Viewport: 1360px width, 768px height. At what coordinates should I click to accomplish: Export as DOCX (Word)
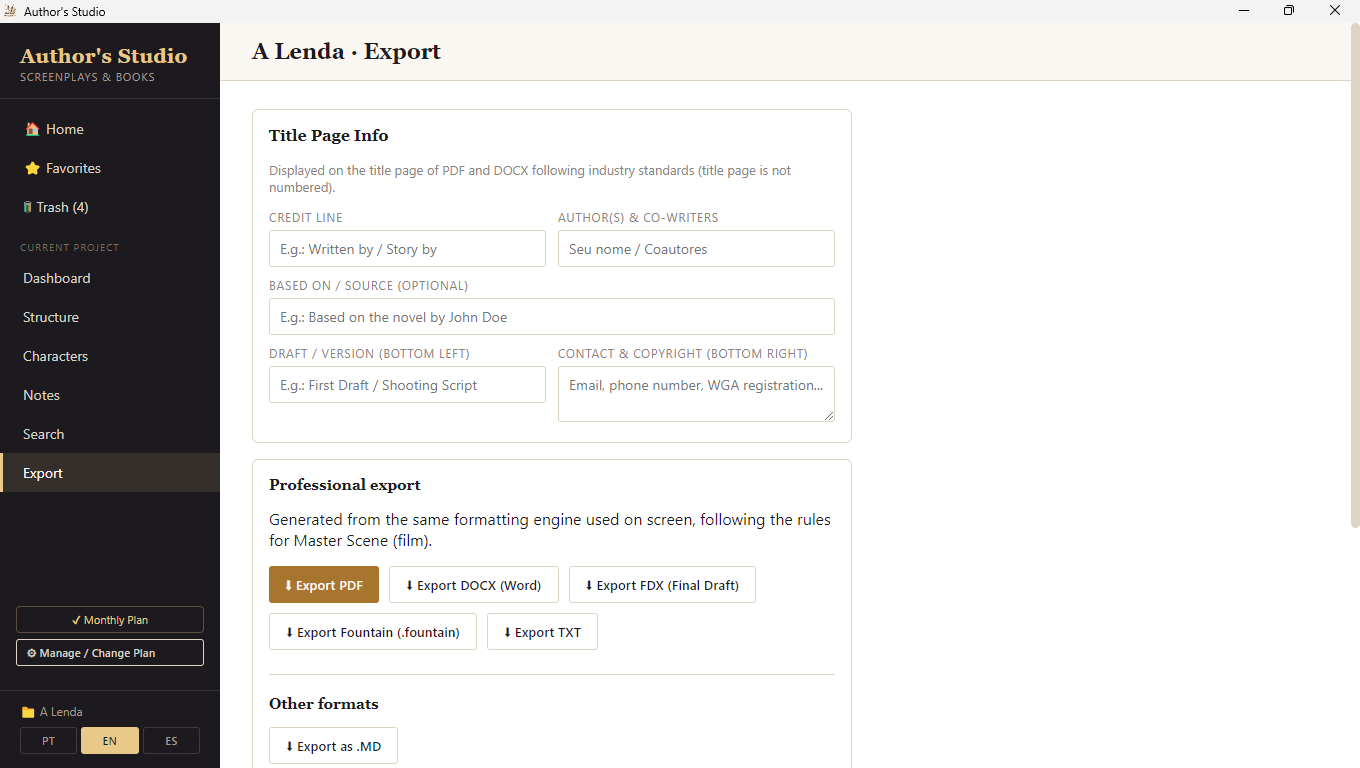point(474,585)
